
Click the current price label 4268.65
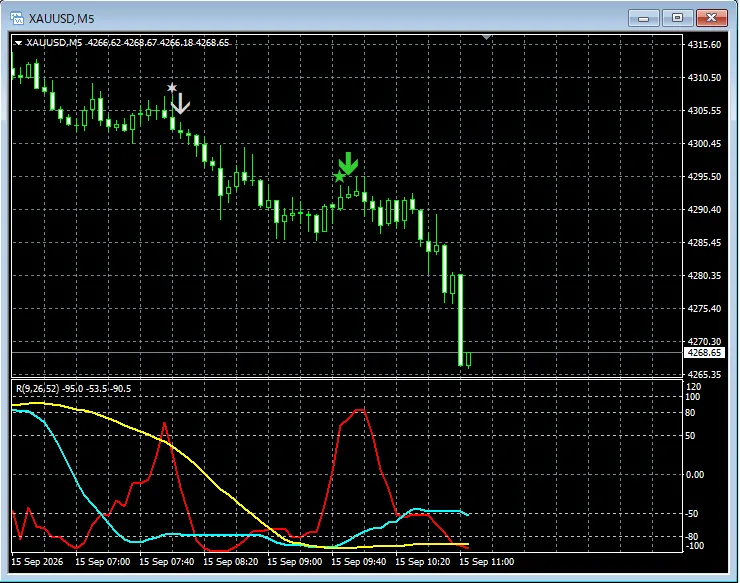click(704, 353)
